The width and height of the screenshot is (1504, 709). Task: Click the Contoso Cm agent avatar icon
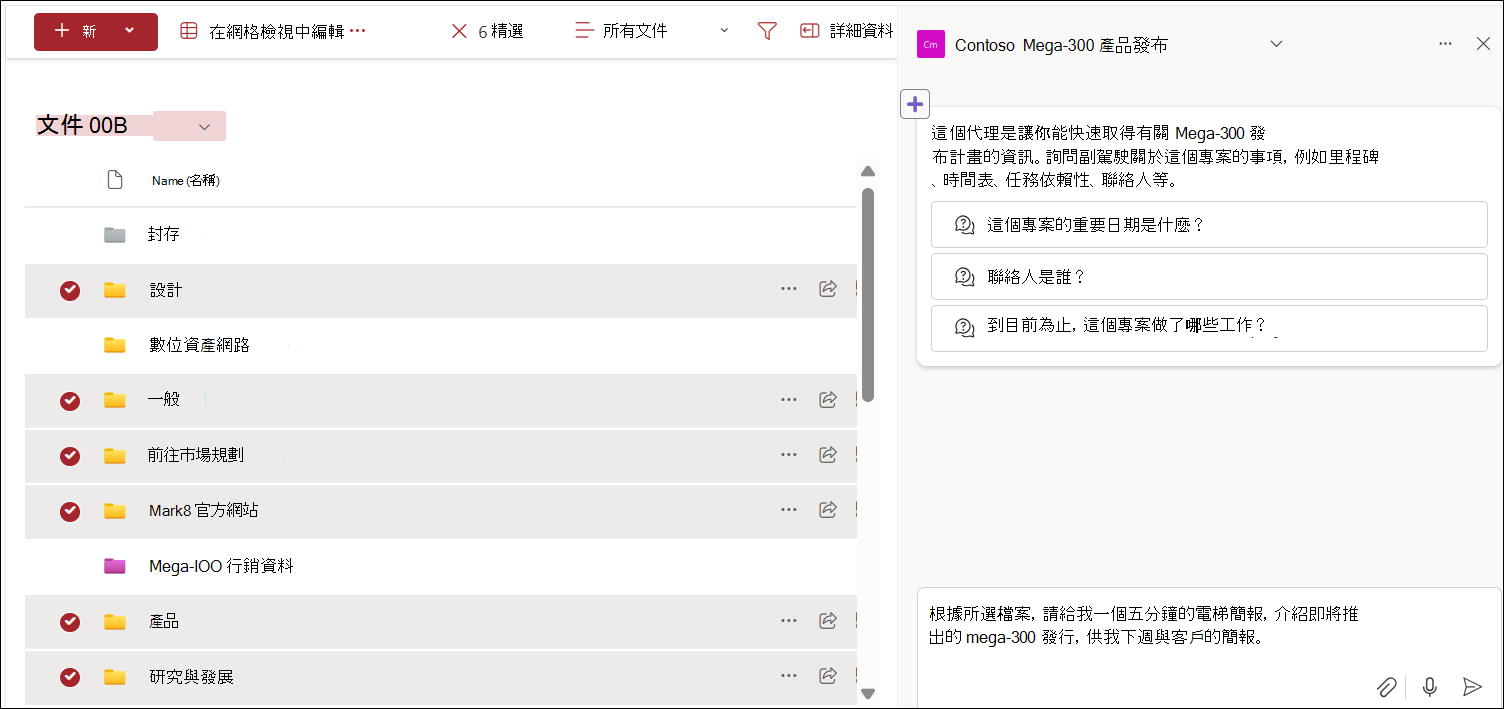coord(931,44)
